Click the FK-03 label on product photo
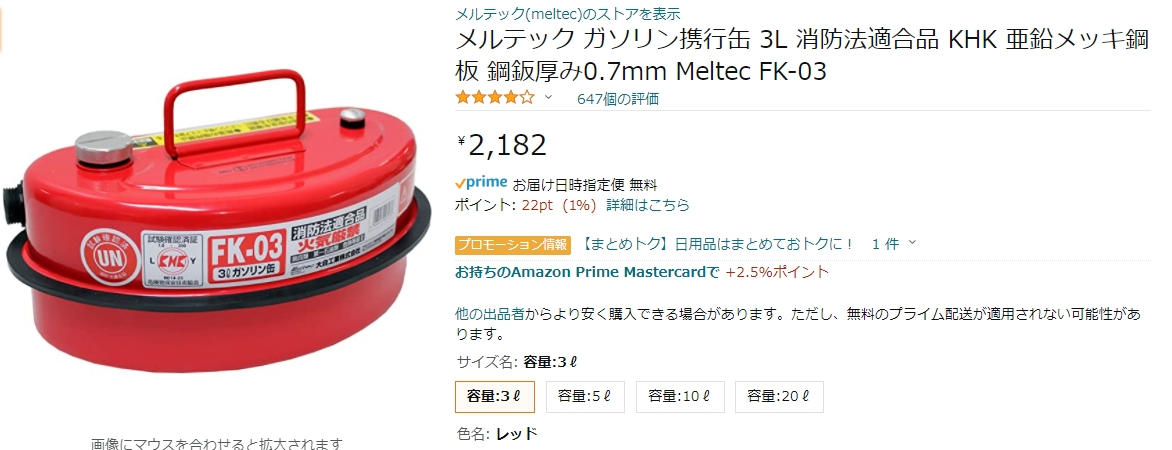Viewport: 1172px width, 450px height. [245, 247]
